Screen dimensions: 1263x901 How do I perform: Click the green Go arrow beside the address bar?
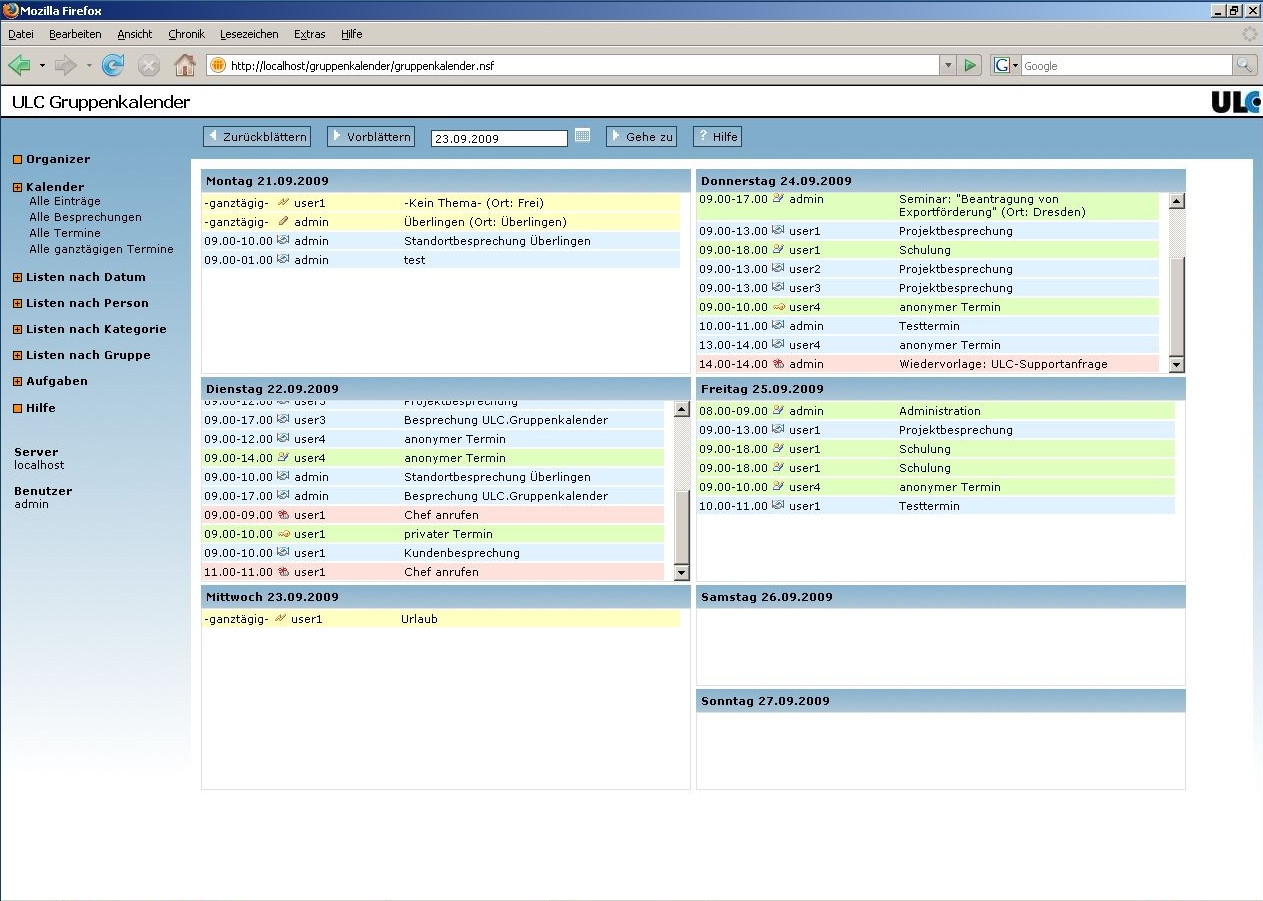(970, 65)
